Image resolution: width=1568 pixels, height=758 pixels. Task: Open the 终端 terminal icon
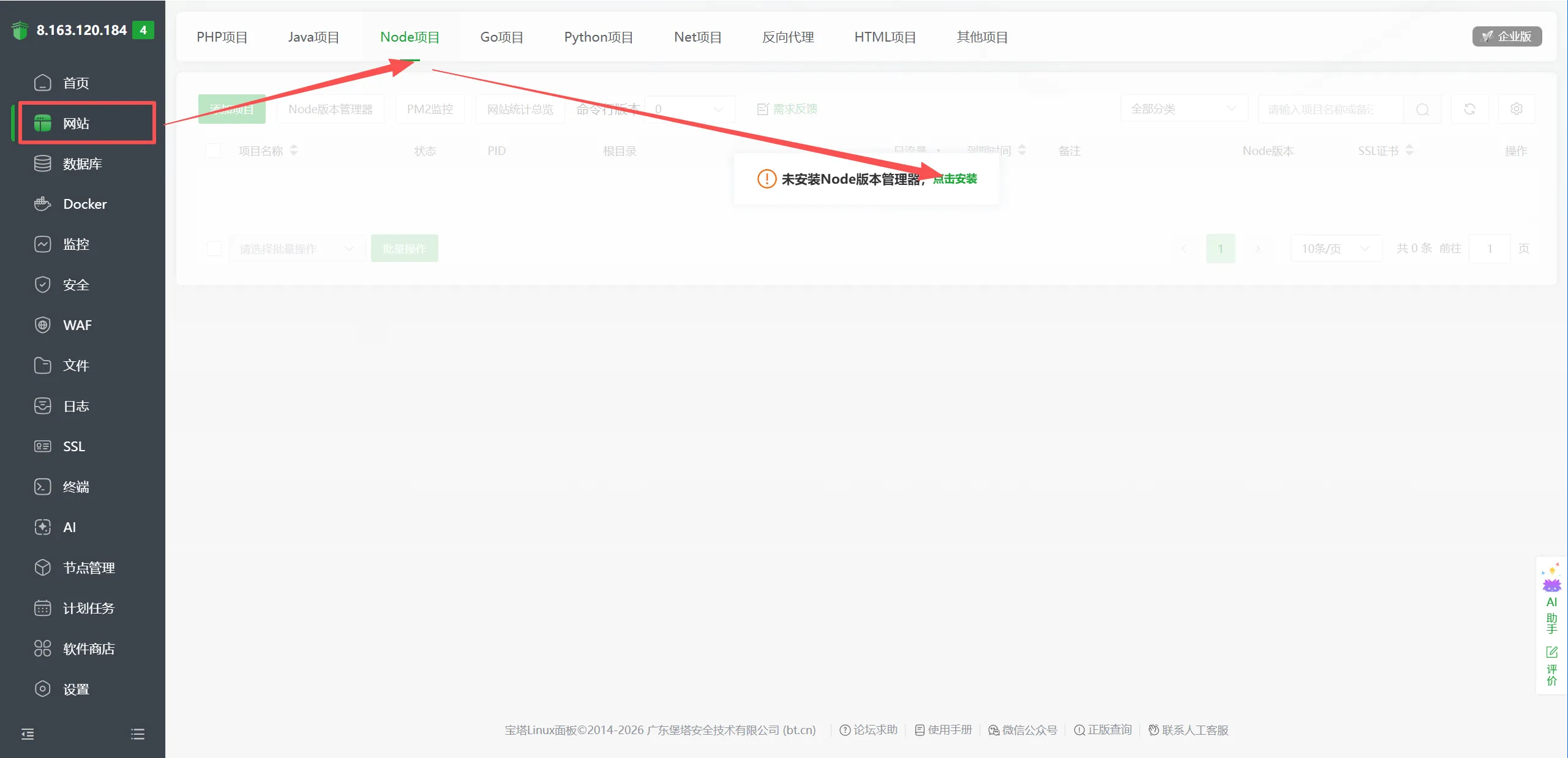(42, 487)
